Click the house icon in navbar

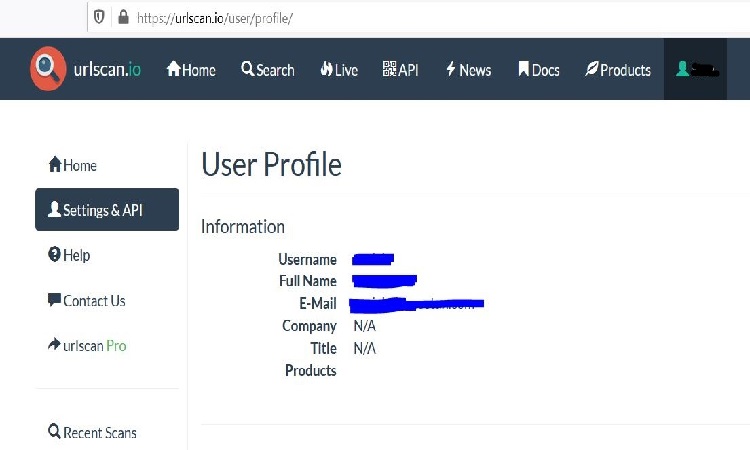(x=174, y=69)
